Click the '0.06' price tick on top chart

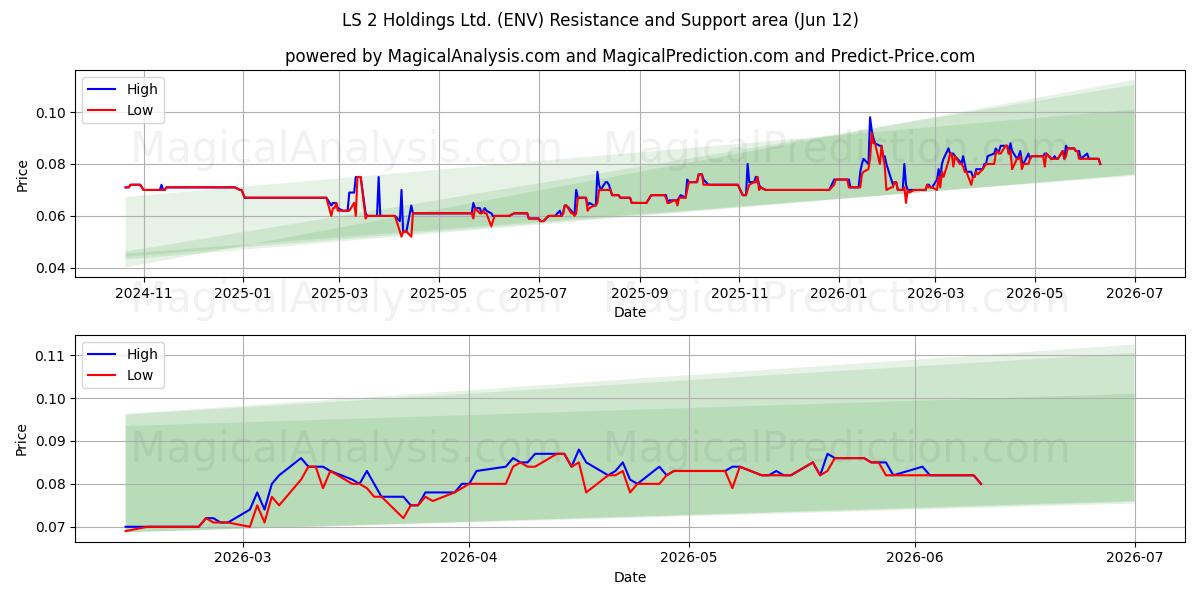[x=53, y=216]
